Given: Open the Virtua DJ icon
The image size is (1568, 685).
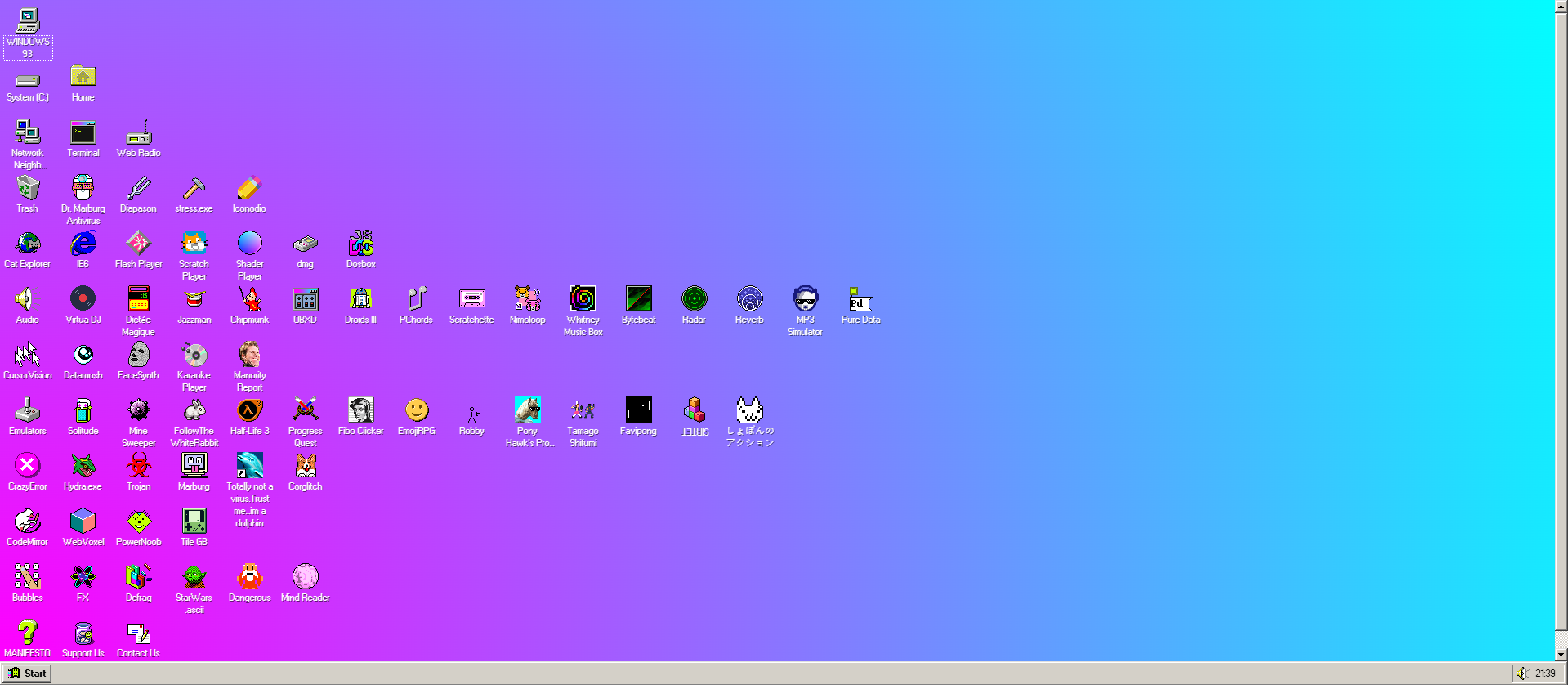Looking at the screenshot, I should point(83,299).
